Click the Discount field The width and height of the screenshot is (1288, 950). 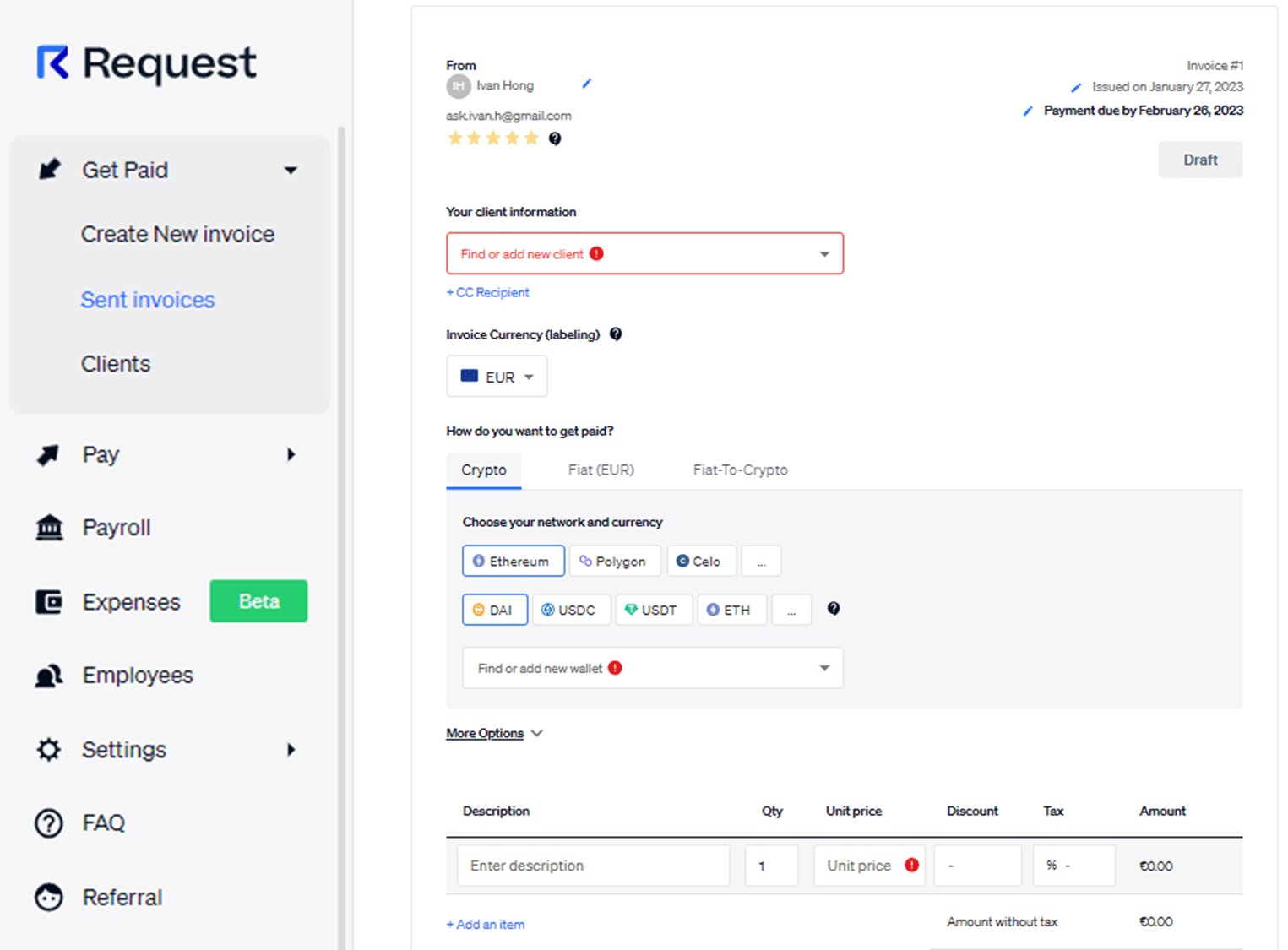[978, 866]
